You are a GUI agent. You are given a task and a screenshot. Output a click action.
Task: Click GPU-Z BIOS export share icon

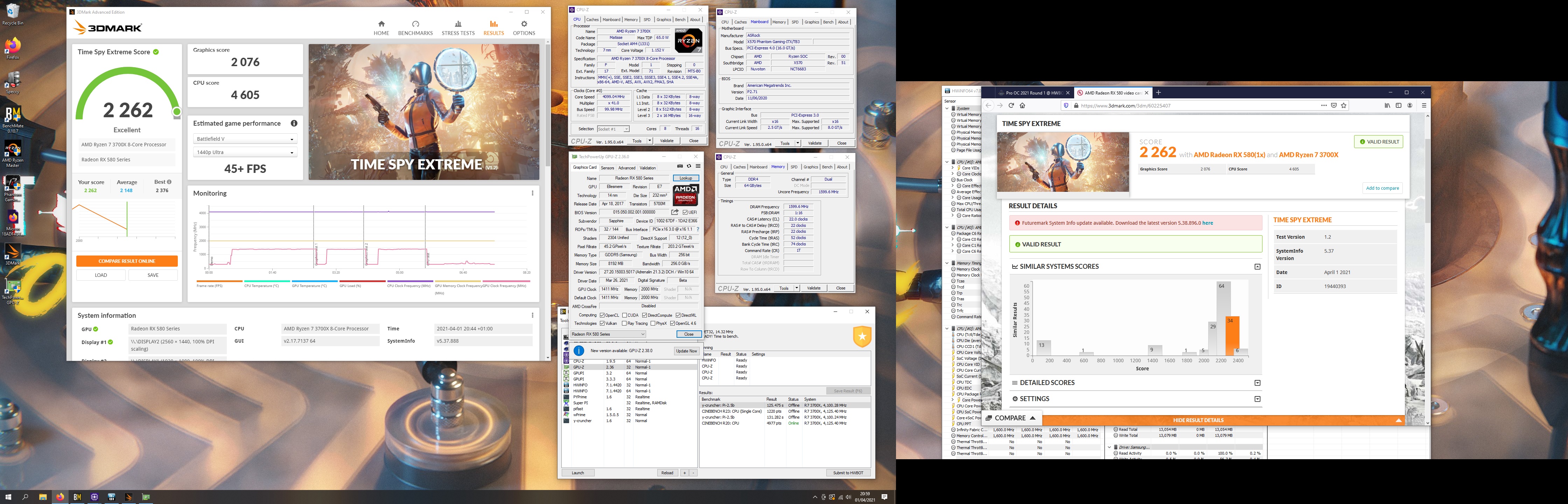pos(675,212)
